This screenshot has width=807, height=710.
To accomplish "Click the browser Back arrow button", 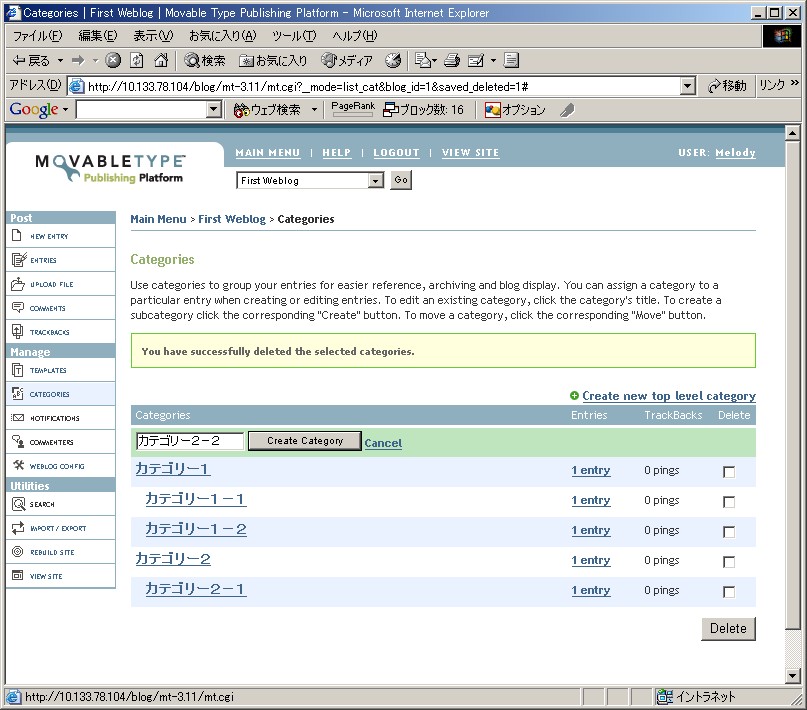I will click(31, 61).
